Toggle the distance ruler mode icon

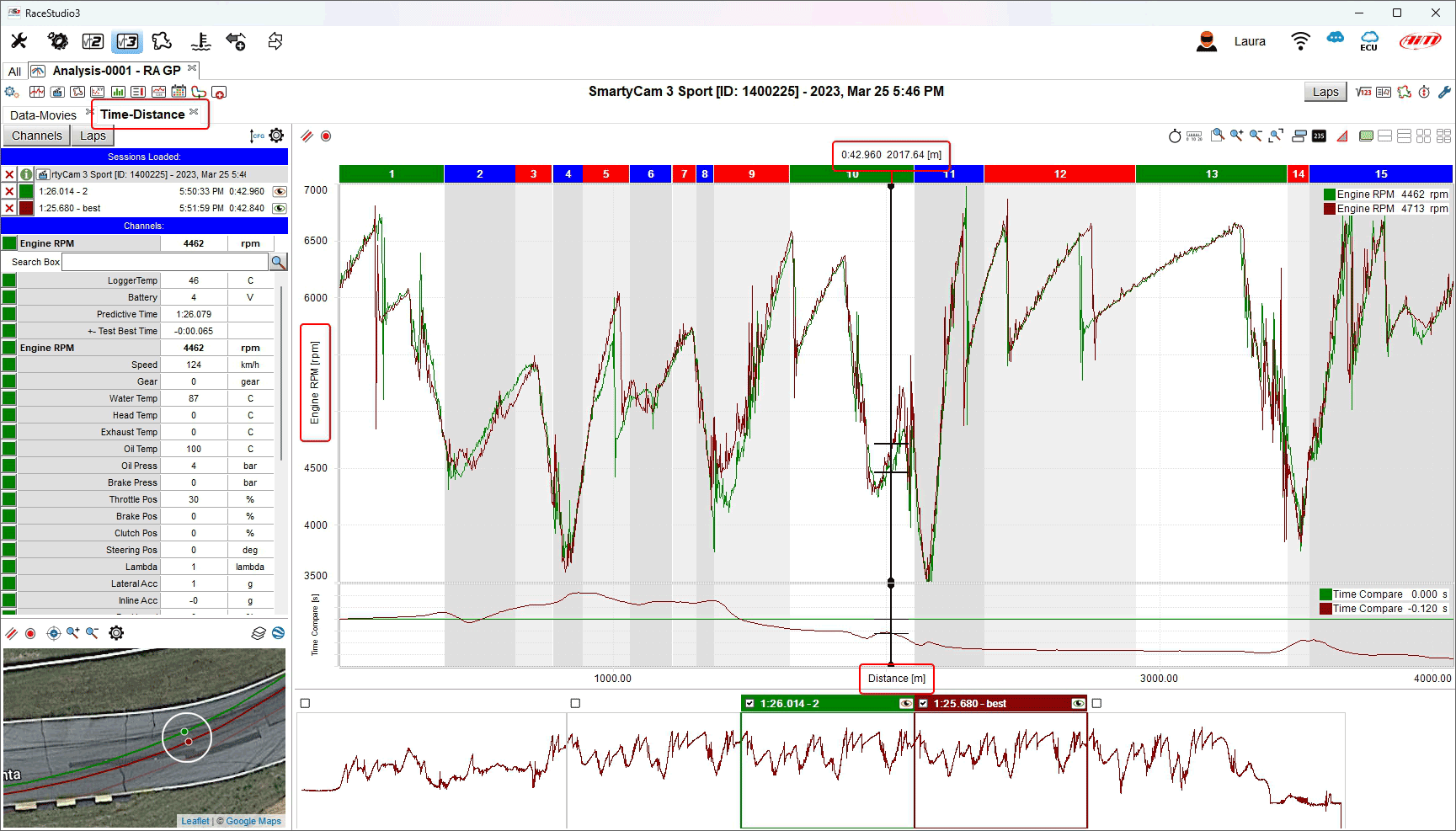tap(1194, 136)
